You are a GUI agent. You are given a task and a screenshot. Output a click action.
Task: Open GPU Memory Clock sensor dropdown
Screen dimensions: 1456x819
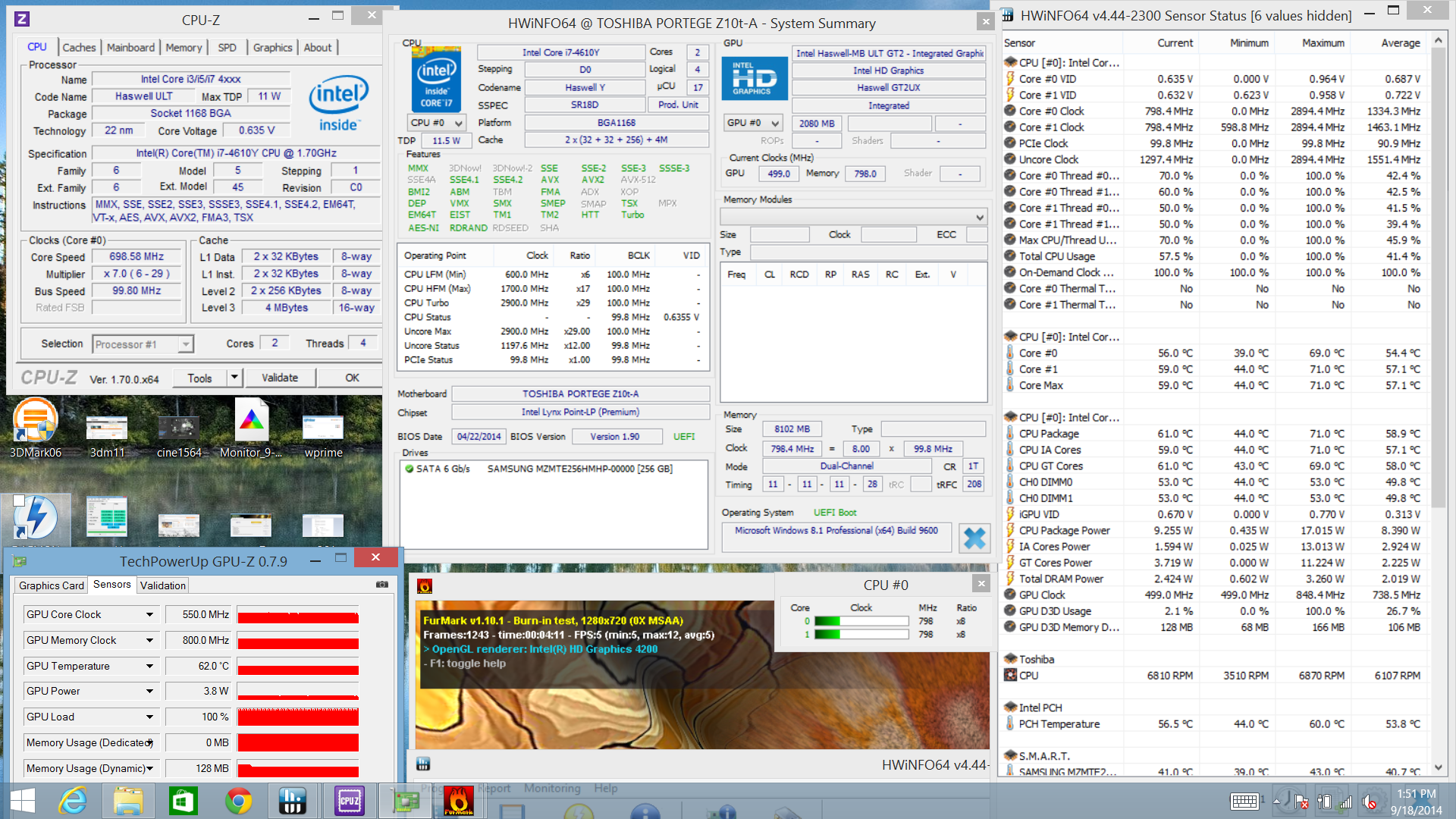coord(149,641)
